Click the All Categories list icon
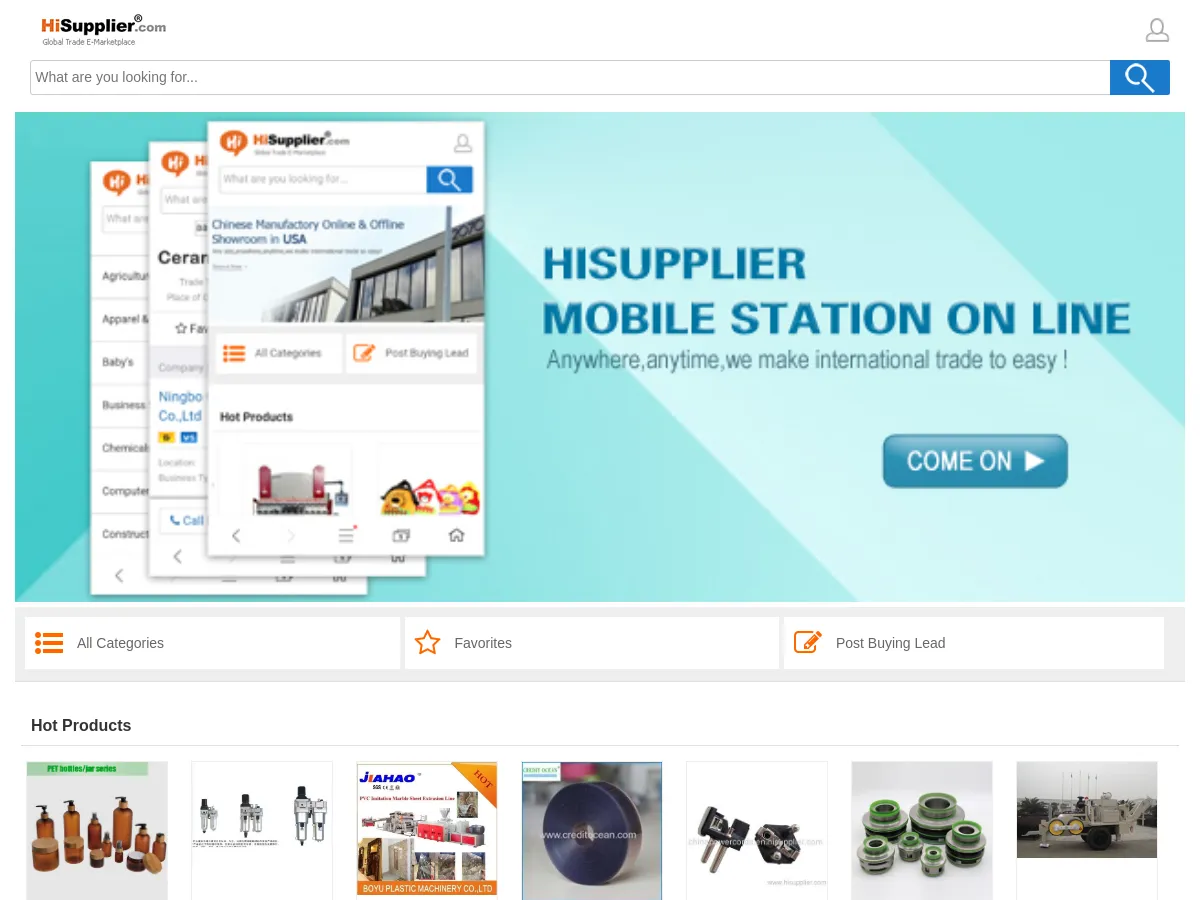 click(49, 643)
